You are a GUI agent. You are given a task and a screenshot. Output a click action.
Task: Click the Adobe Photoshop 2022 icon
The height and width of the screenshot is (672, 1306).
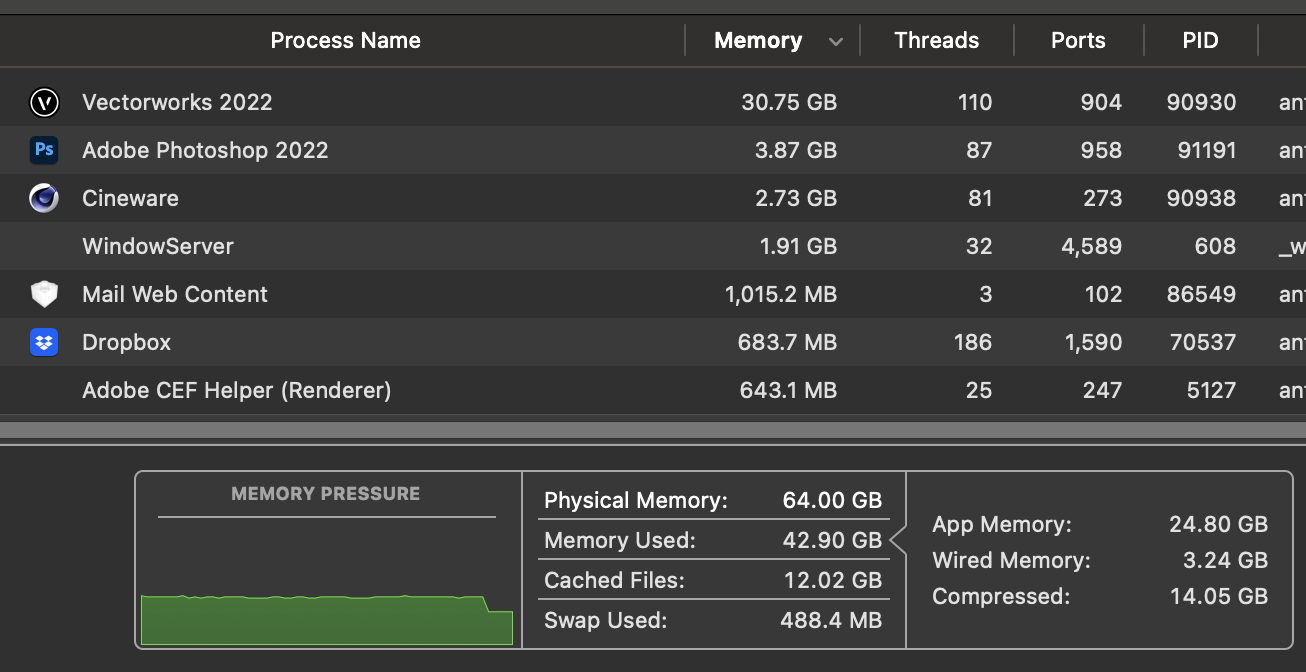(44, 150)
